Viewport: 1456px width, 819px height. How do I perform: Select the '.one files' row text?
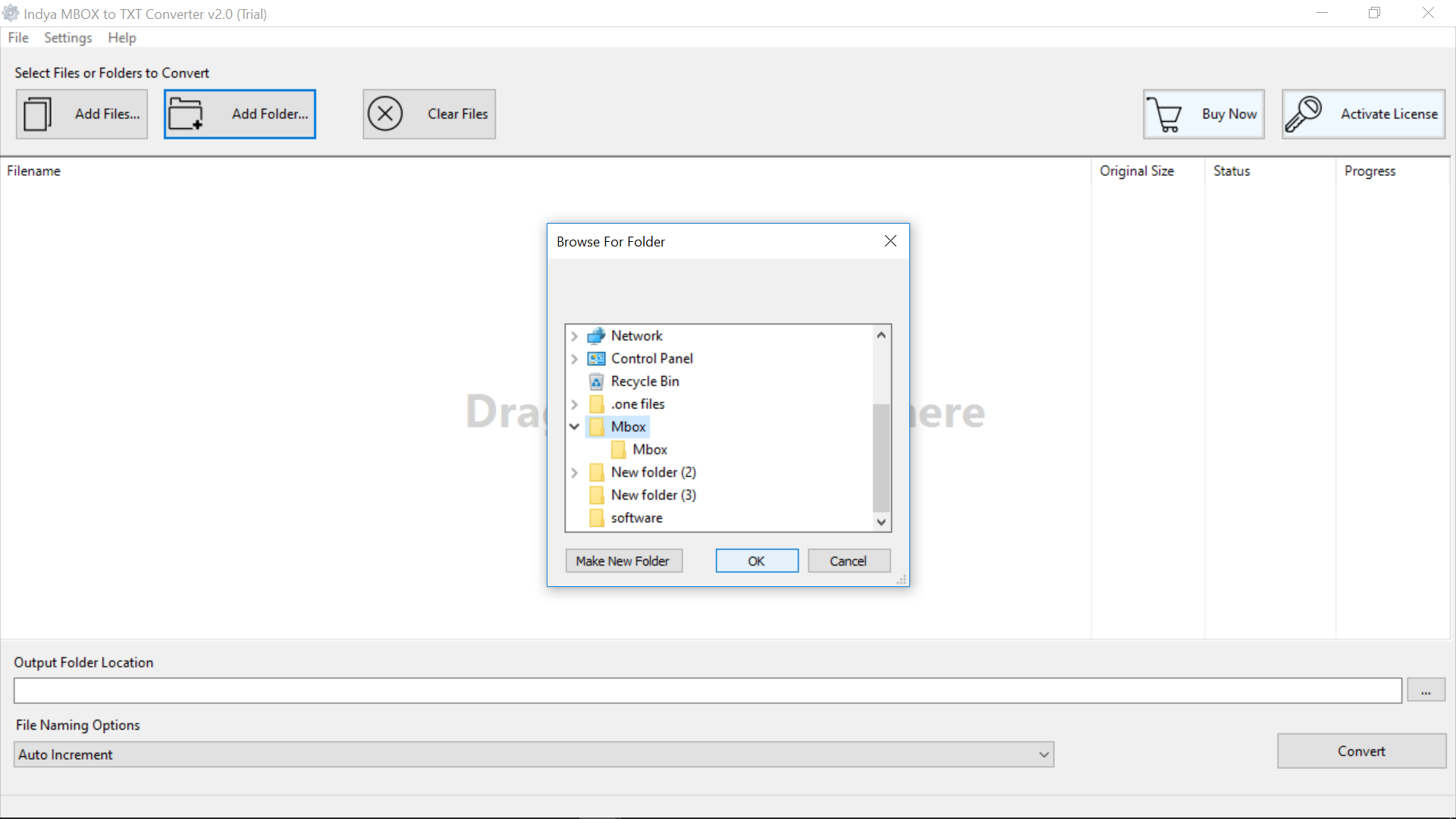click(x=638, y=403)
